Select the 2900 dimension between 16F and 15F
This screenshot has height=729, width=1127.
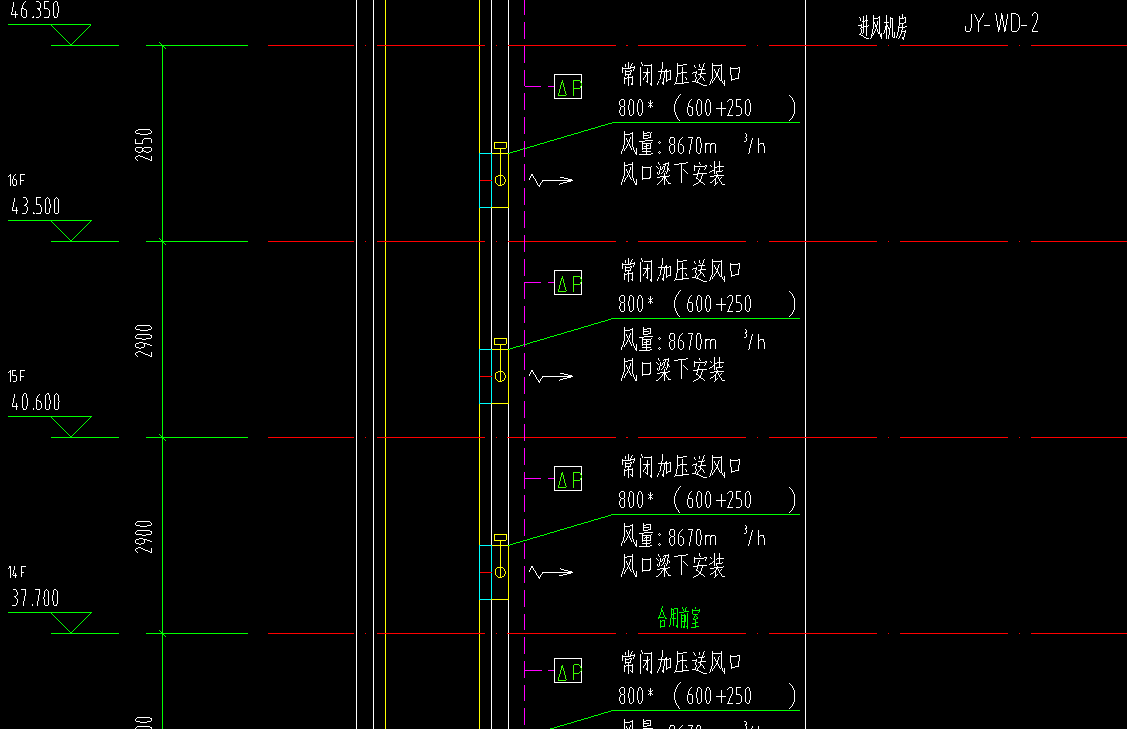pos(144,341)
